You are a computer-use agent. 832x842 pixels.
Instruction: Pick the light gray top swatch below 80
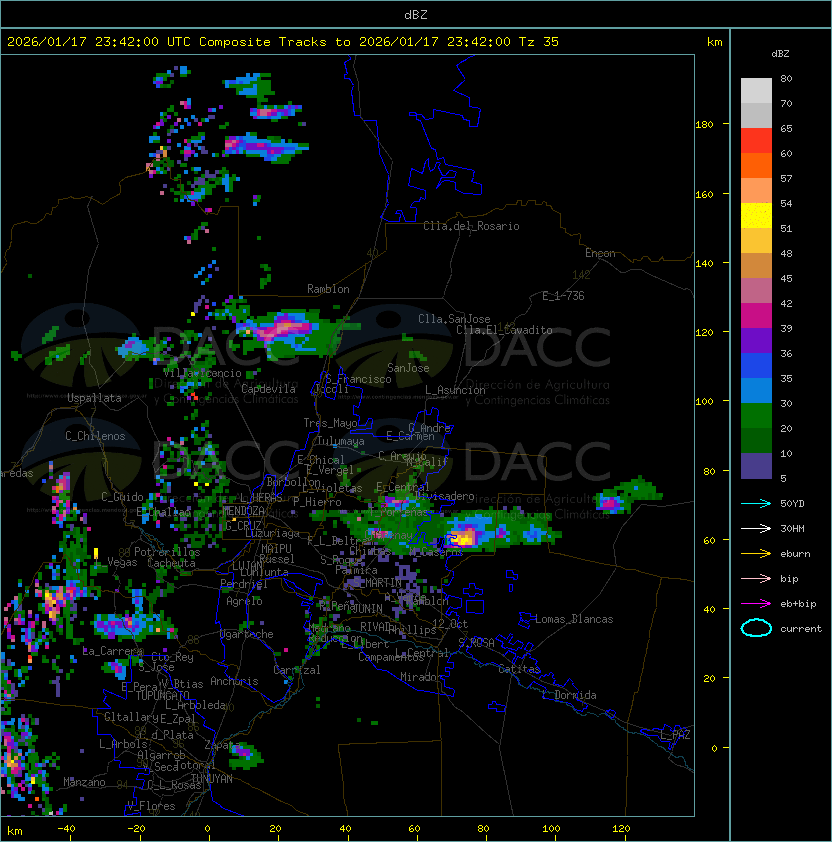[x=756, y=91]
